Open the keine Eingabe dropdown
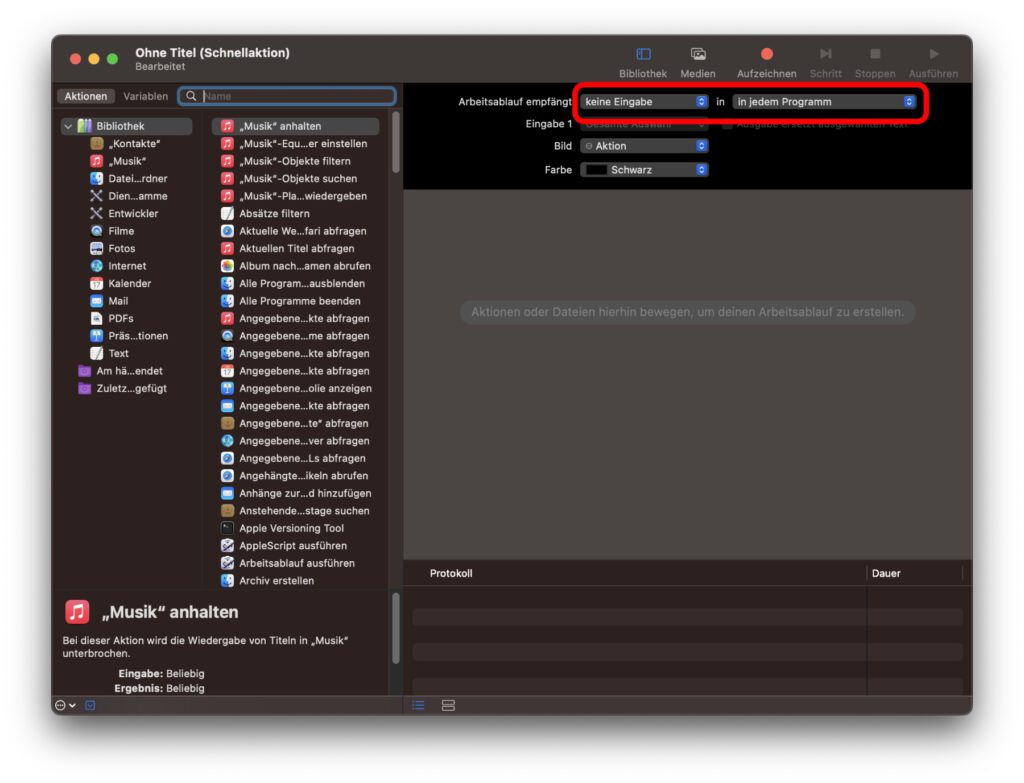This screenshot has width=1024, height=783. pos(644,101)
